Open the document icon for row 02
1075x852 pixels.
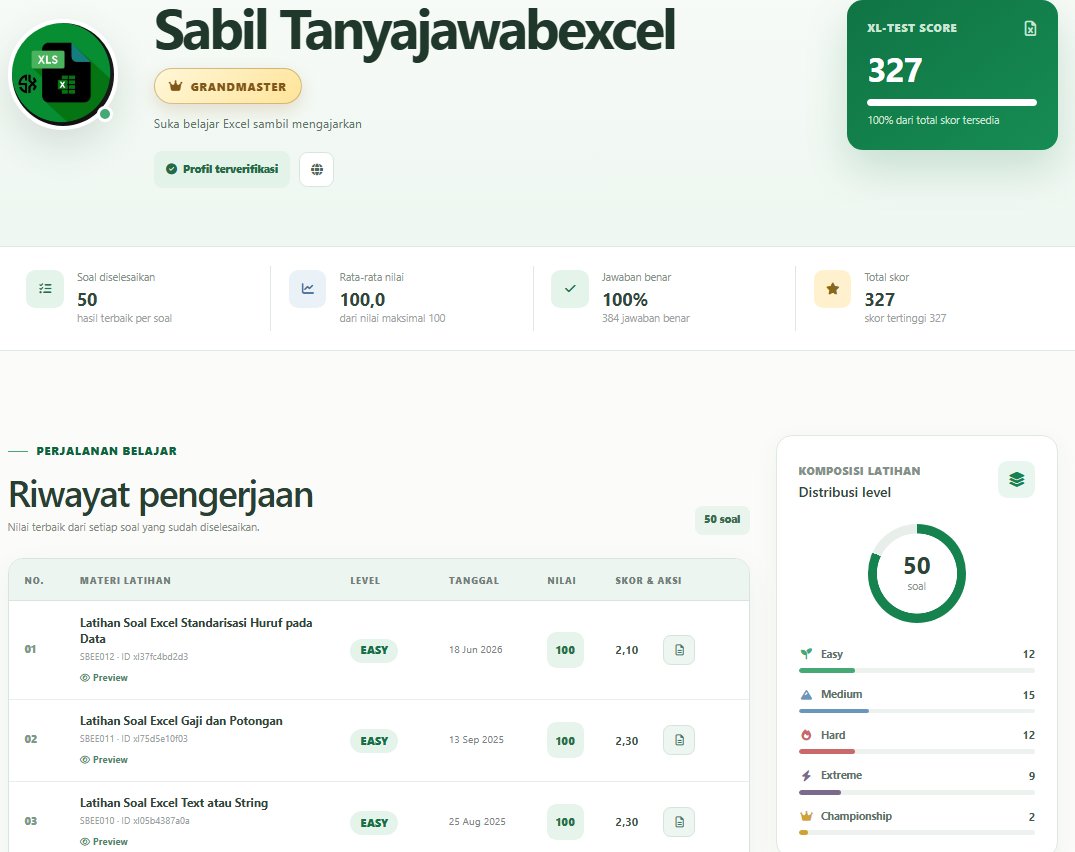point(679,740)
